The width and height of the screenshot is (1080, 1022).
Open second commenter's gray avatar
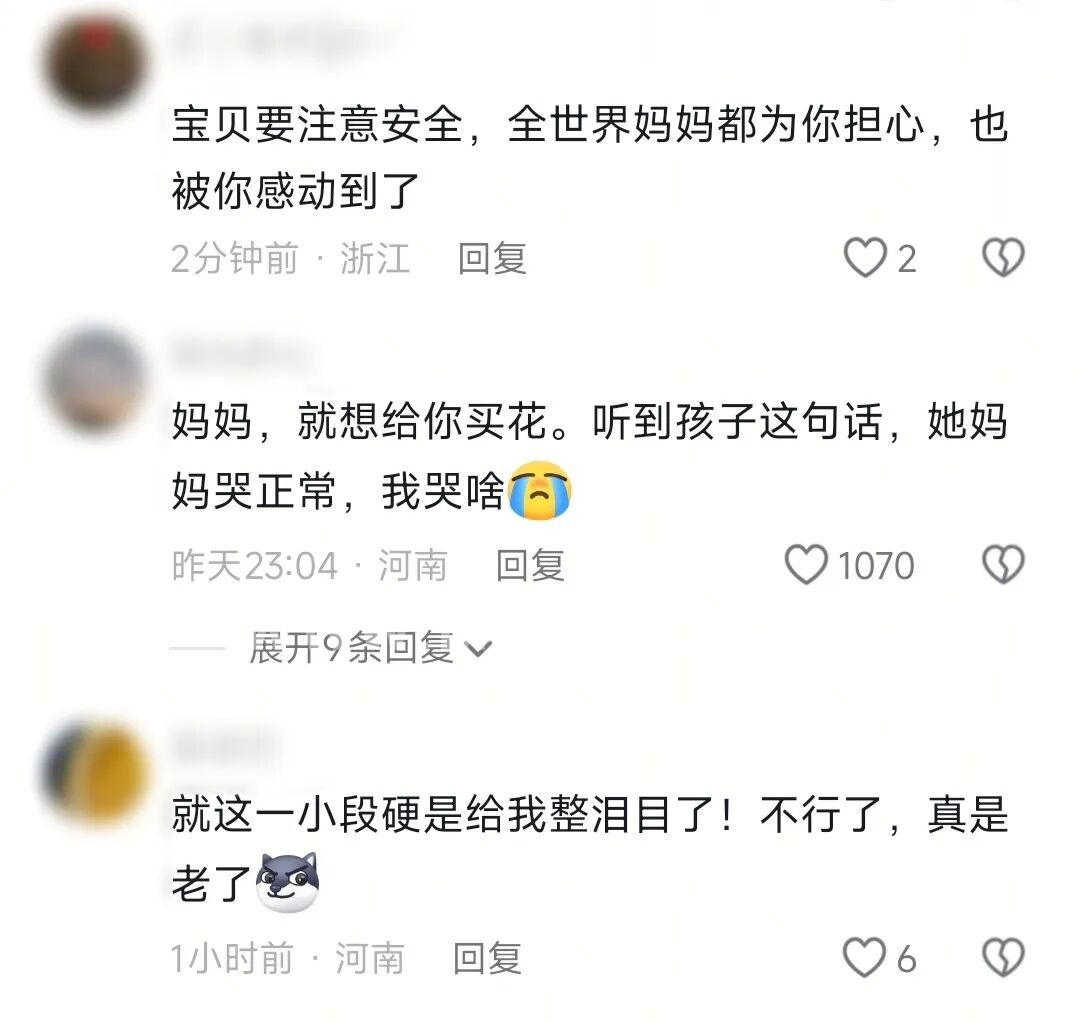[95, 381]
